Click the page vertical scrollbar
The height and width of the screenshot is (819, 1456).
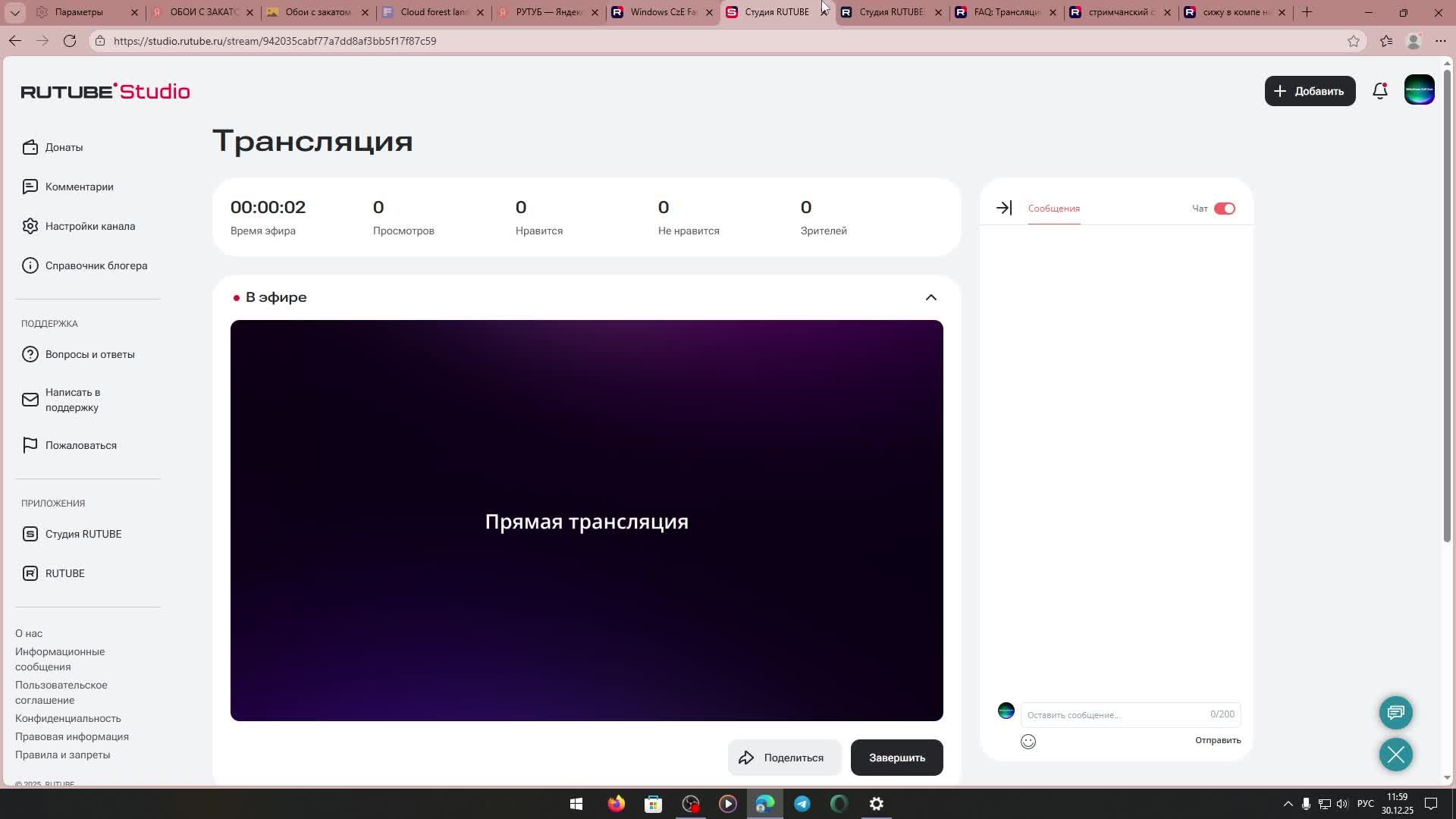pos(1447,303)
